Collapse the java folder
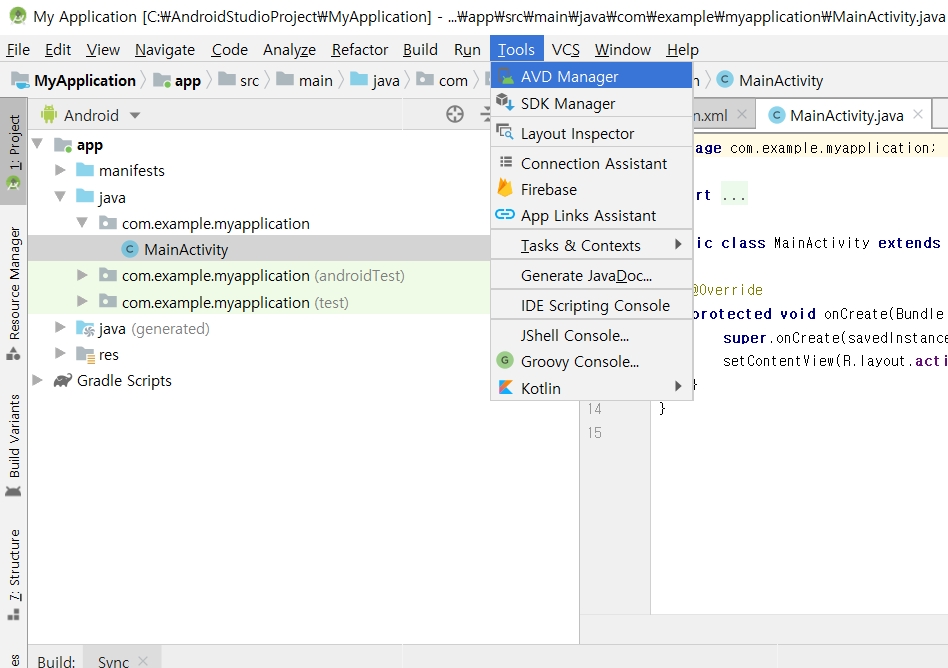This screenshot has width=948, height=668. coord(60,196)
